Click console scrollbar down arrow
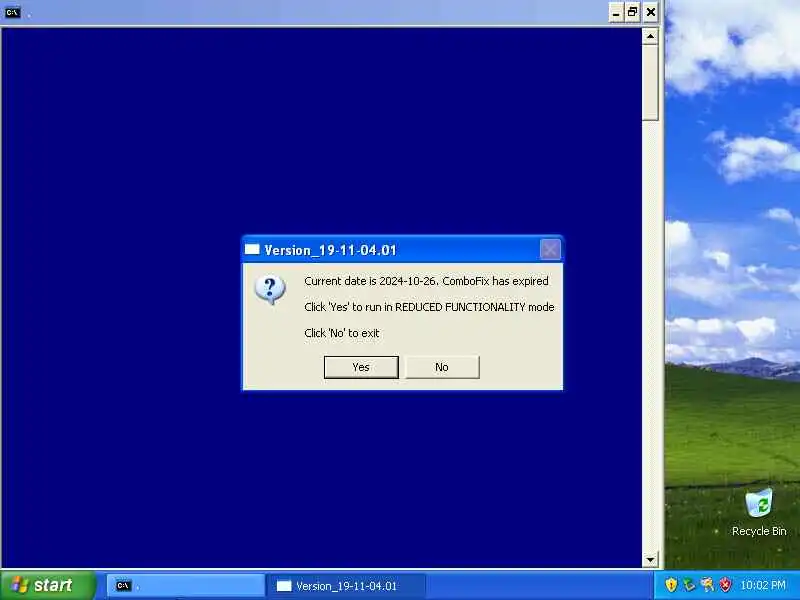 tap(650, 559)
